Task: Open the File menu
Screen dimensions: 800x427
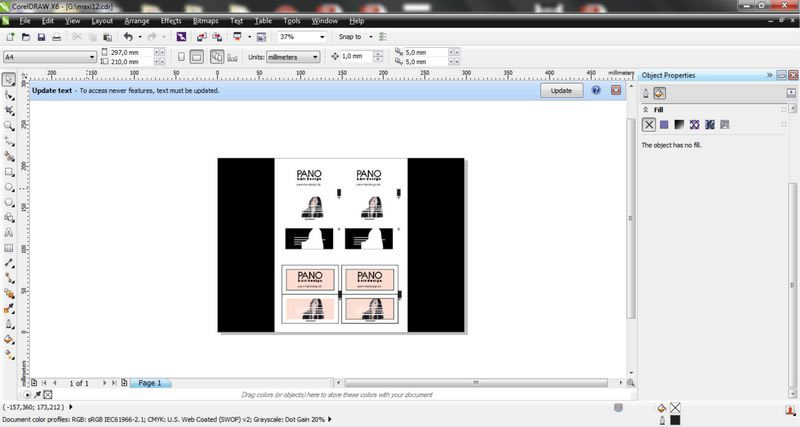Action: (x=25, y=21)
